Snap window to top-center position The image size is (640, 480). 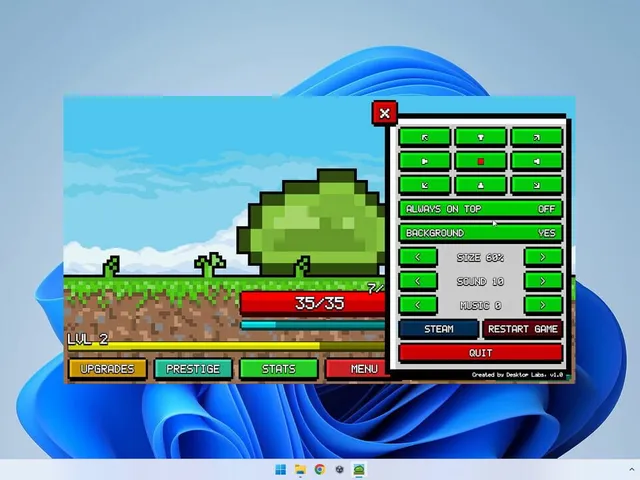coord(480,137)
